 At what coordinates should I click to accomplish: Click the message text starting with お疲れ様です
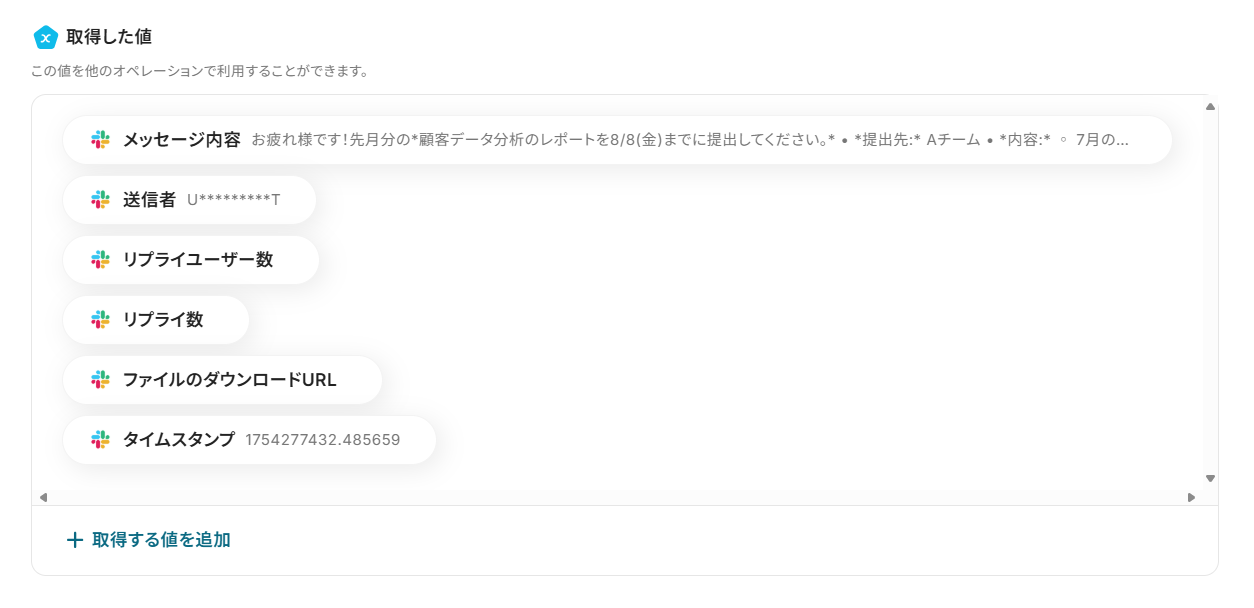pos(690,140)
